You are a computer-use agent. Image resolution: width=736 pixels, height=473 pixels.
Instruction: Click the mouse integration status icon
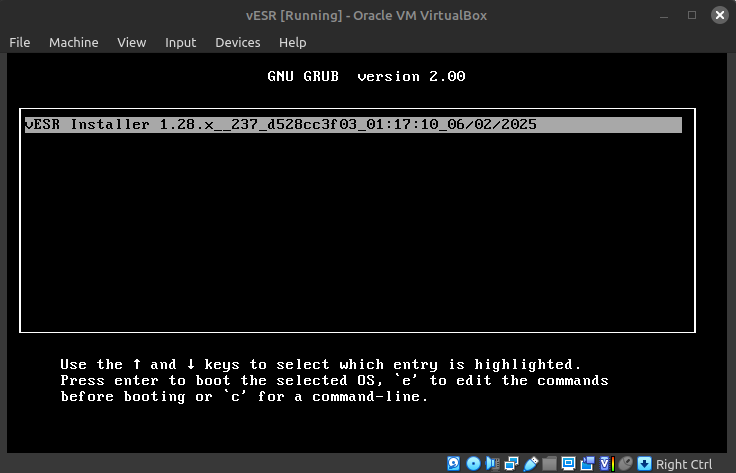626,464
